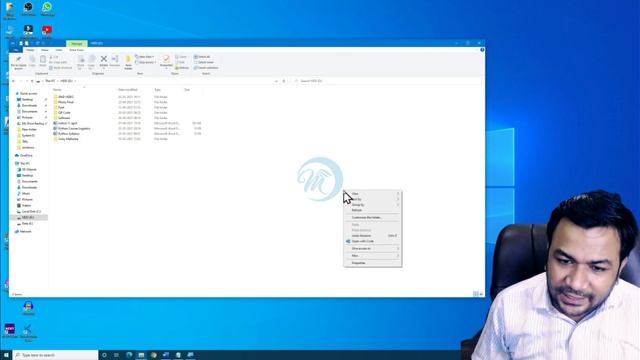Screen dimensions: 640x360
Task: Switch to large icons view in status bar
Action: 481,294
